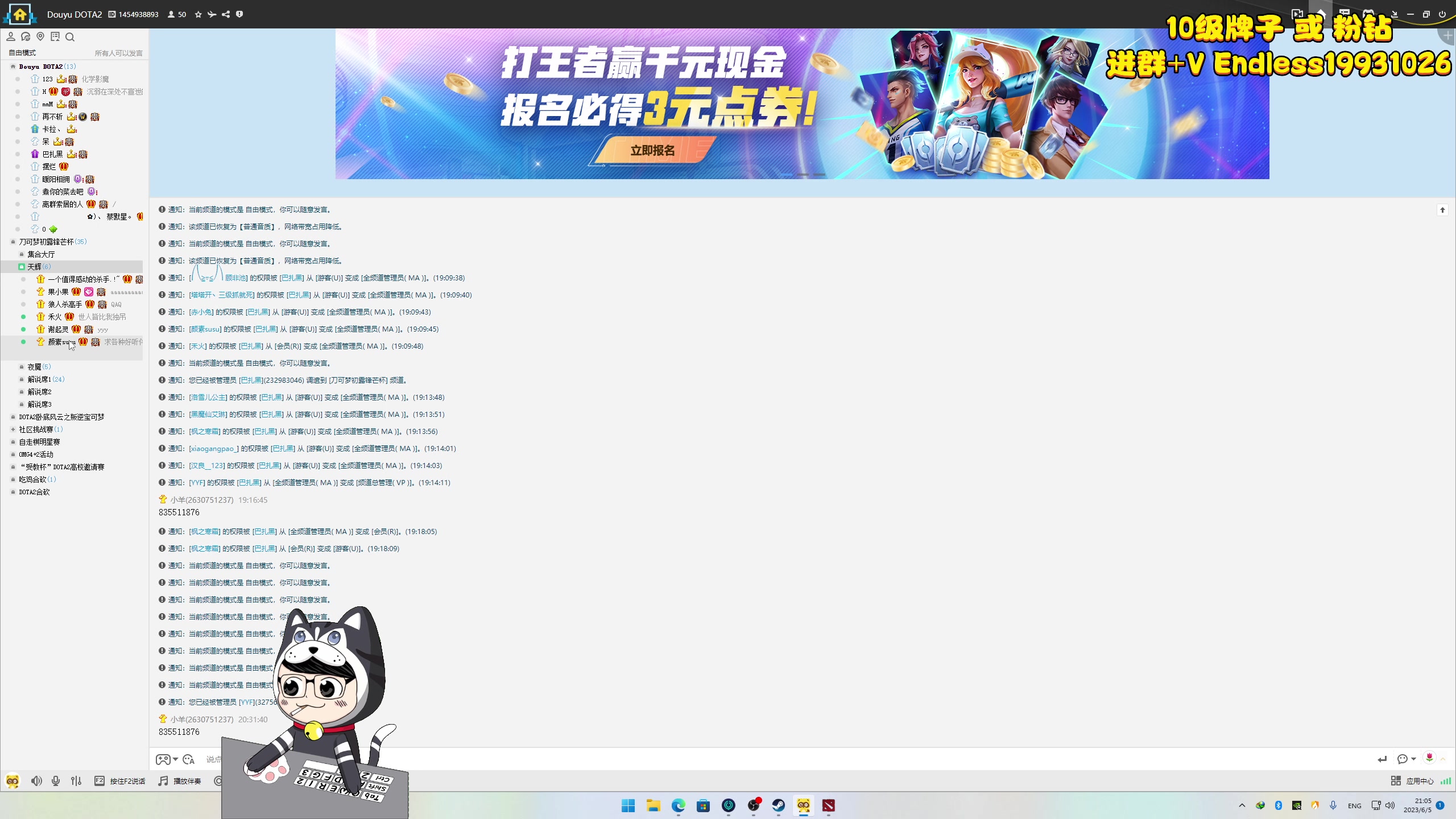Select the 解说席2 sub-channel

click(39, 392)
